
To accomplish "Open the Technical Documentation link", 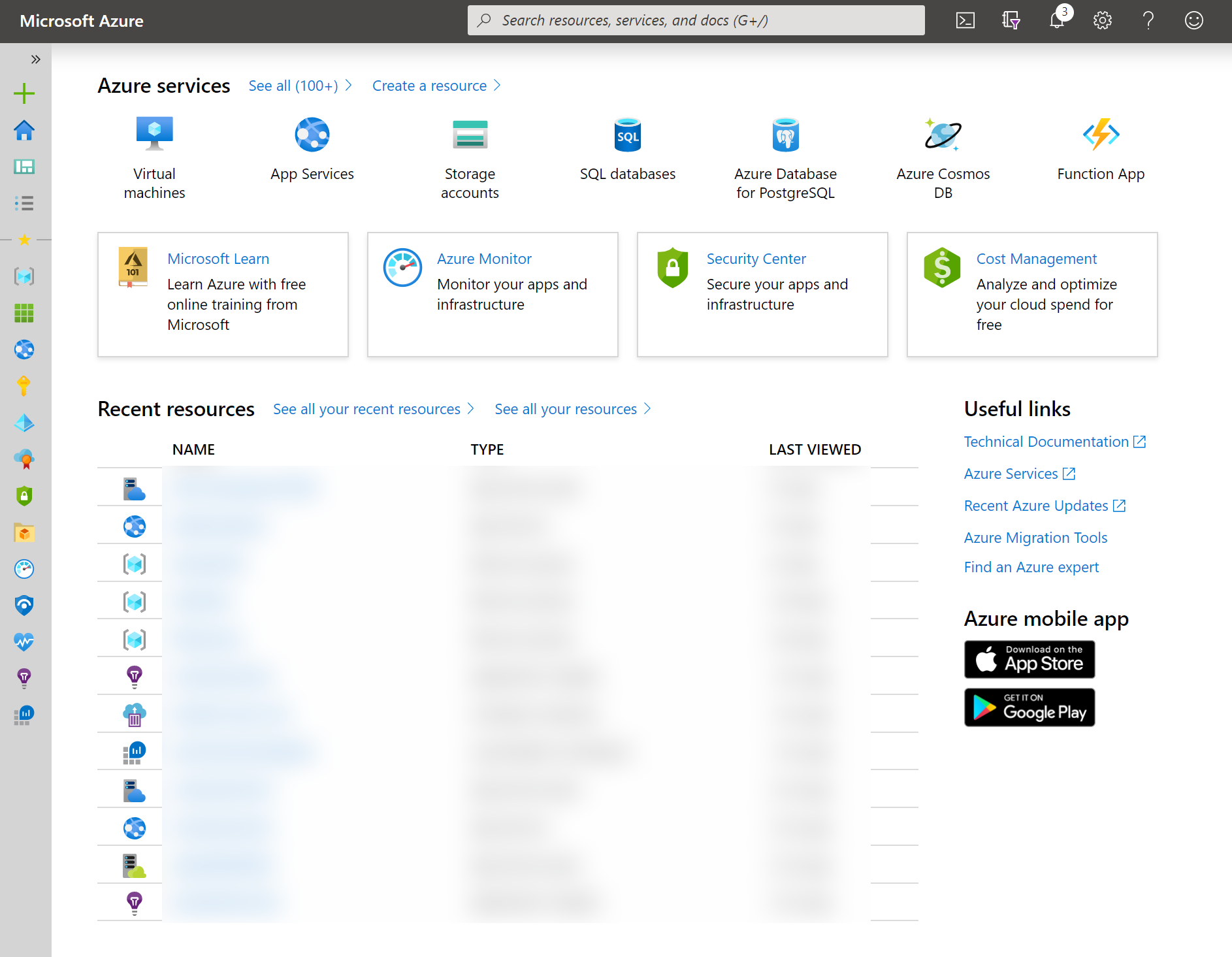I will point(1055,442).
